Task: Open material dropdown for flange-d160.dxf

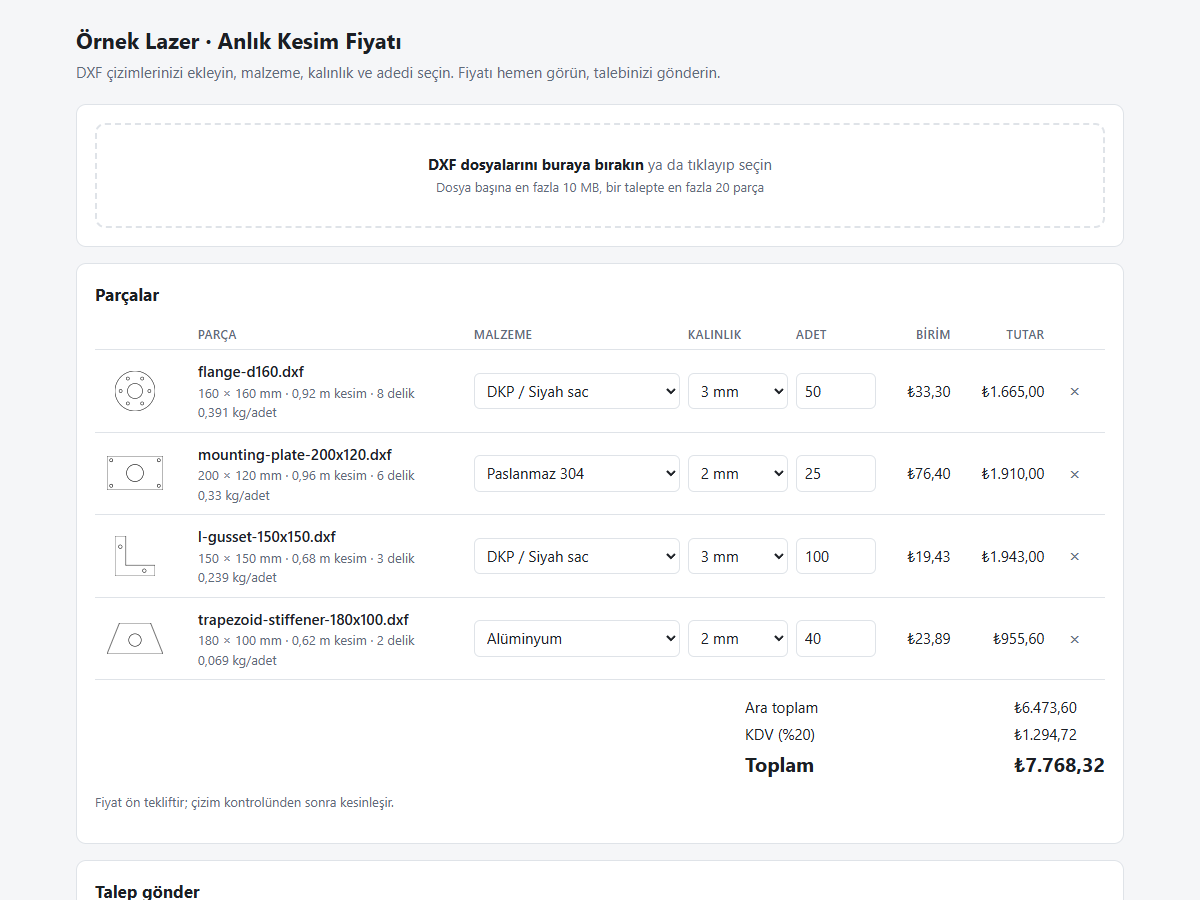Action: pyautogui.click(x=577, y=391)
